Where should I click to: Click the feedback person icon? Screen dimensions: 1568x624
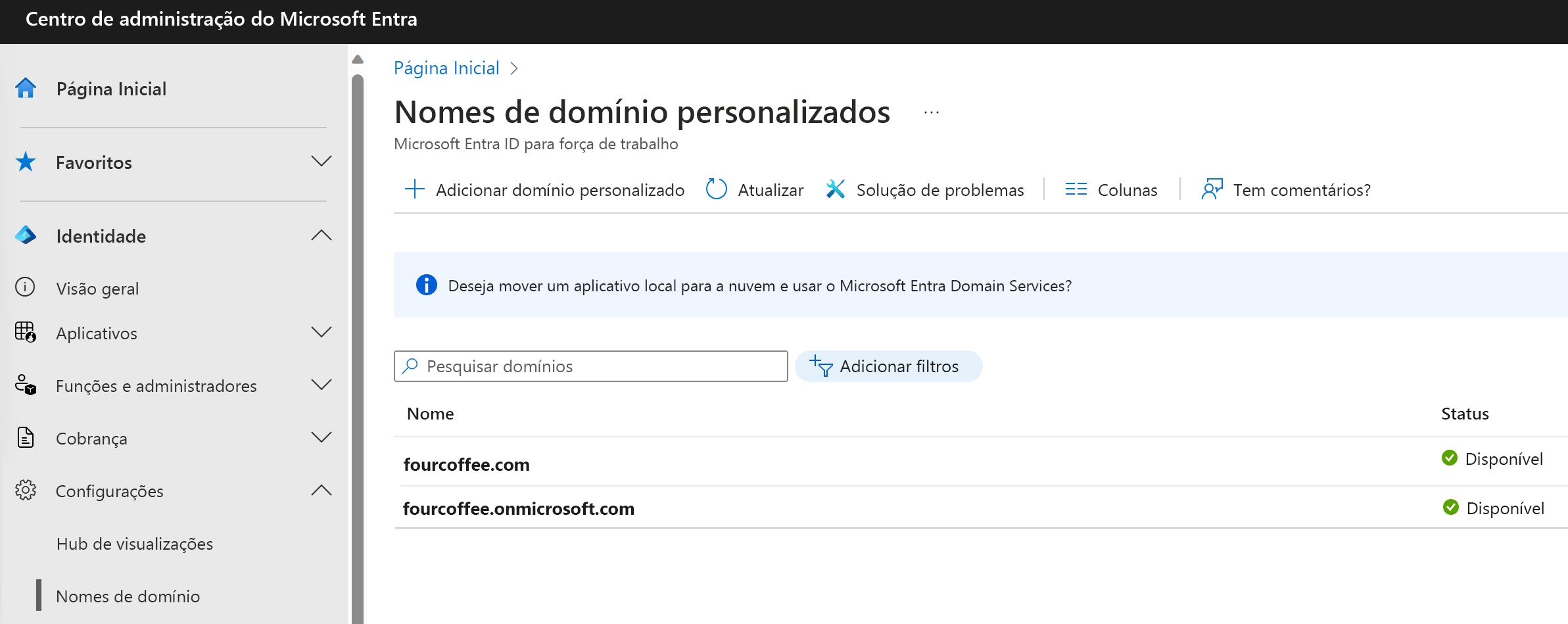click(1212, 189)
